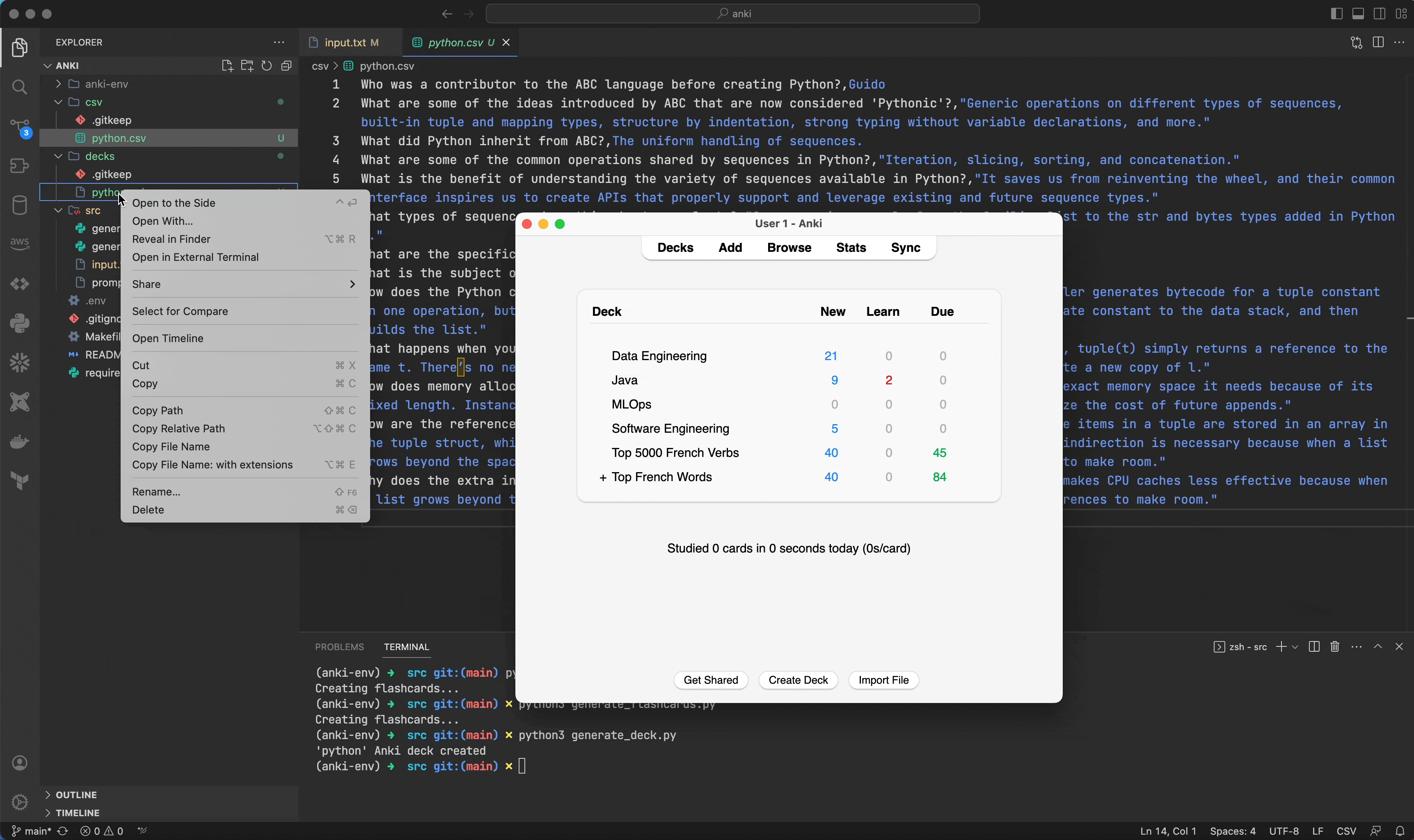The width and height of the screenshot is (1414, 840).
Task: Open the Manage gear icon
Action: click(x=20, y=801)
